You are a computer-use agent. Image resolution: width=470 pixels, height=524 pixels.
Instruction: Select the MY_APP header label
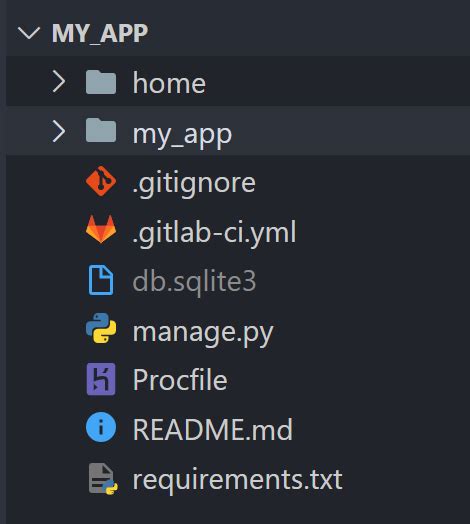pyautogui.click(x=100, y=33)
